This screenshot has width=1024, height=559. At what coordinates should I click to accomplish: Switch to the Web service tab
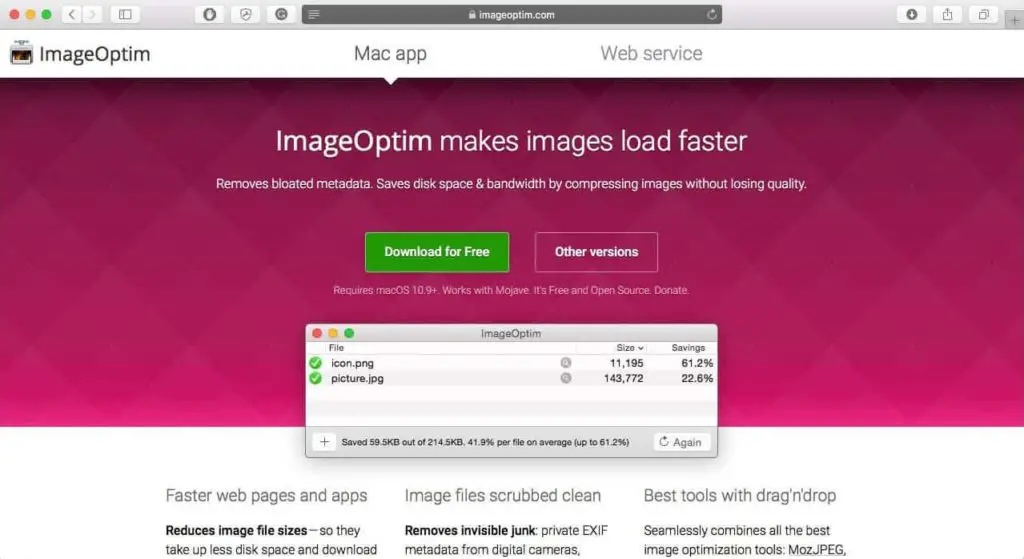[x=651, y=54]
